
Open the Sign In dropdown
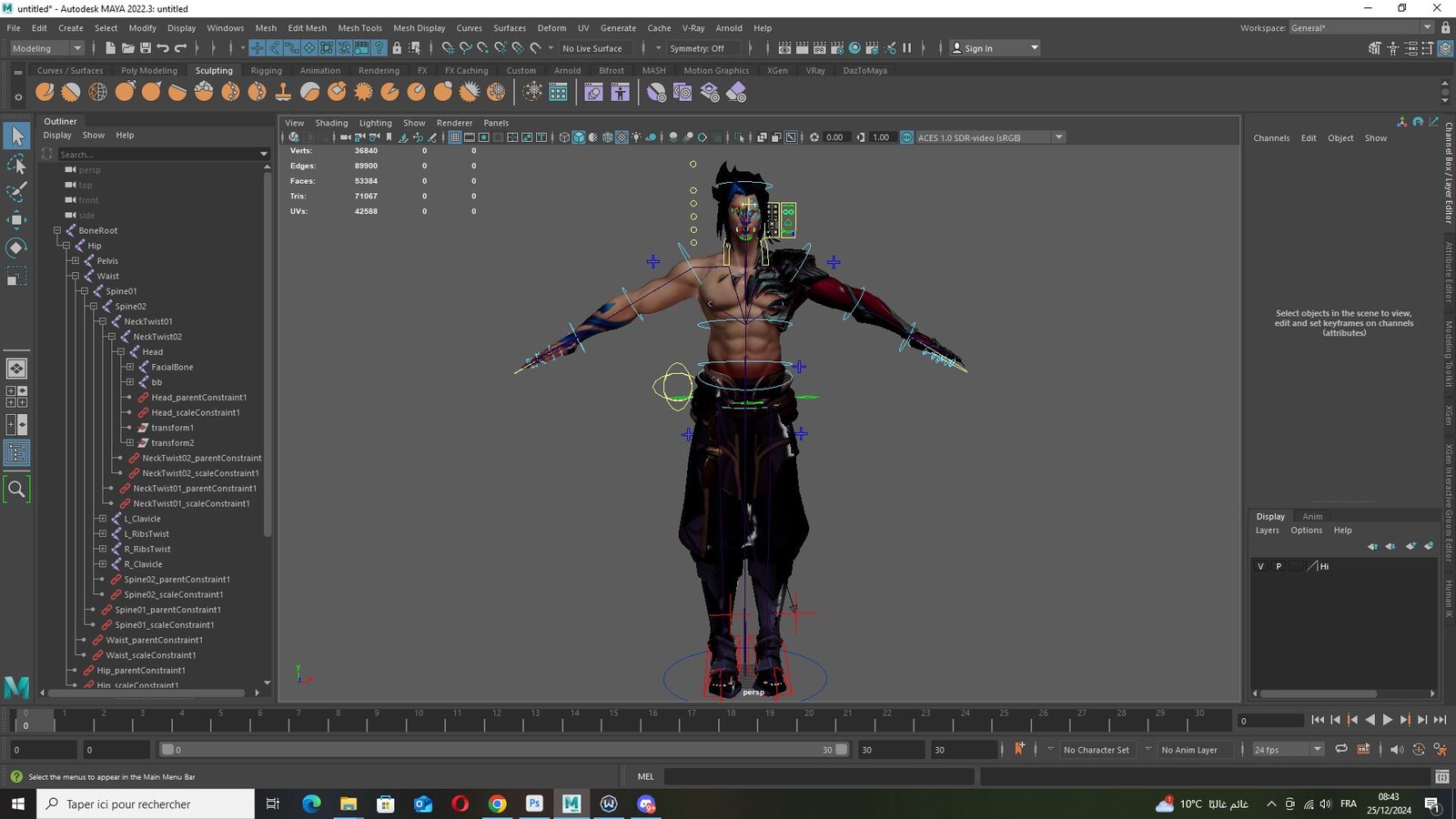click(995, 48)
